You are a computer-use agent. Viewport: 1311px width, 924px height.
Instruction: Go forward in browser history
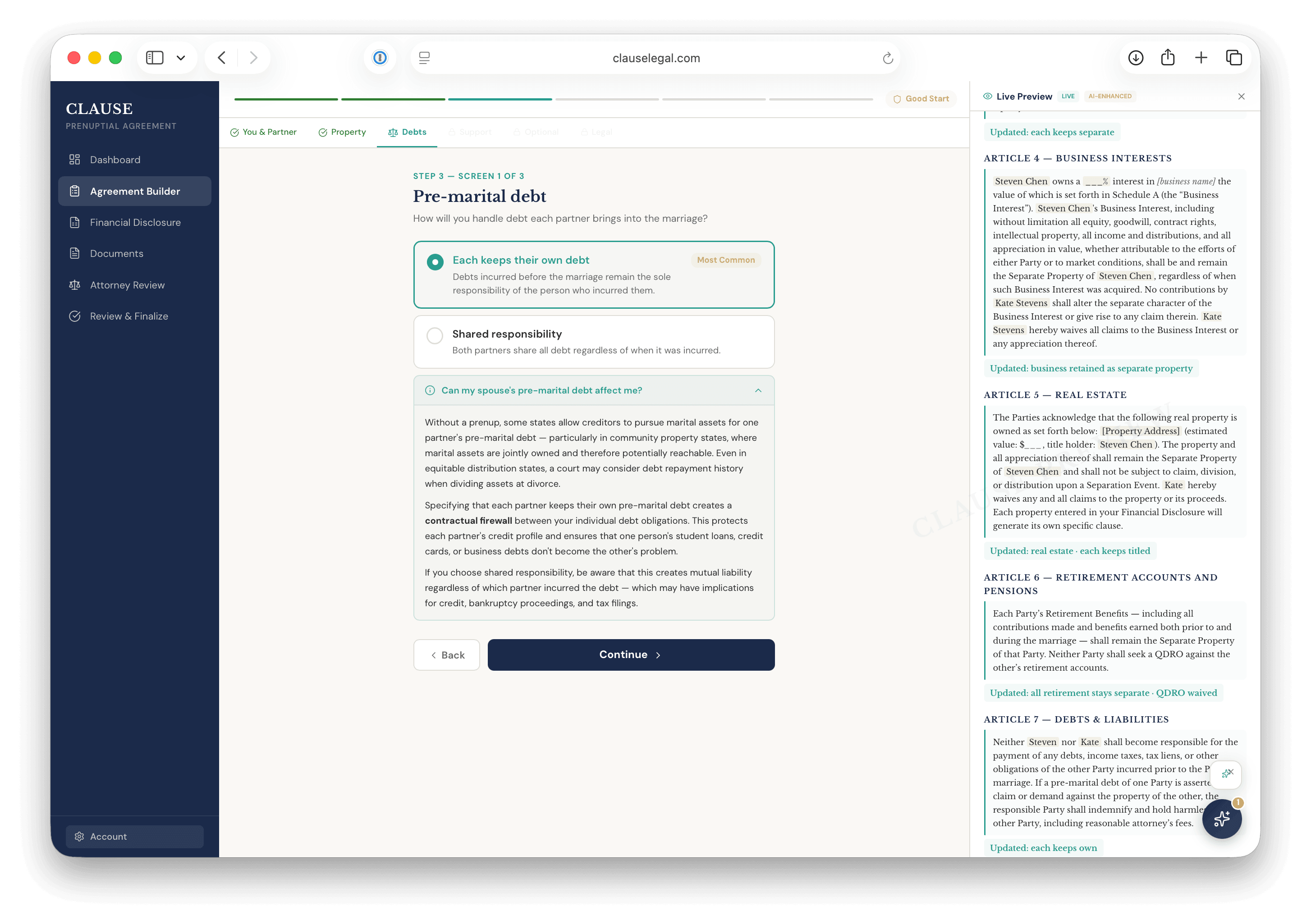[x=253, y=58]
